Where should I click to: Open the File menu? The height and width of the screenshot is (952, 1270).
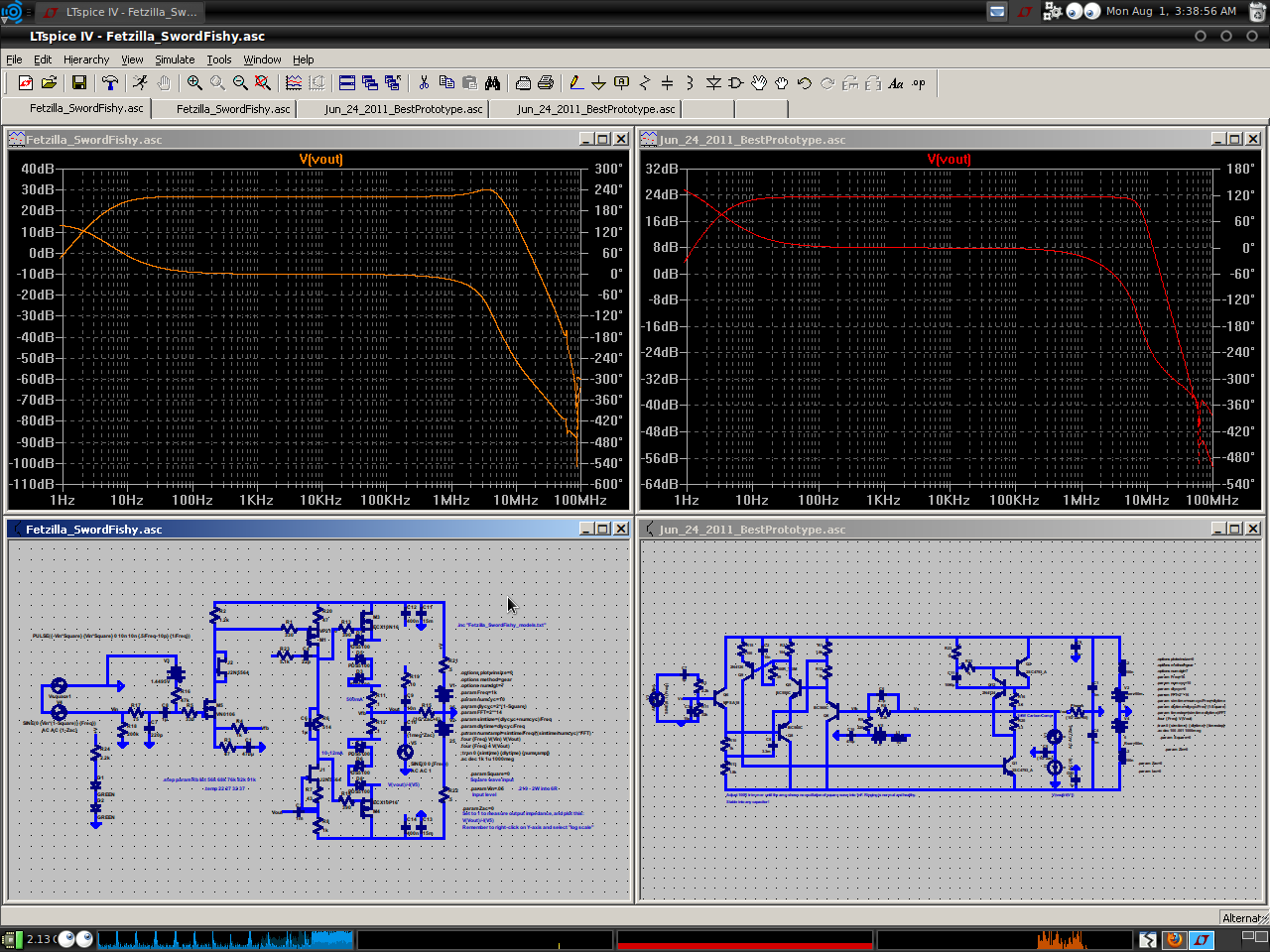(x=14, y=59)
